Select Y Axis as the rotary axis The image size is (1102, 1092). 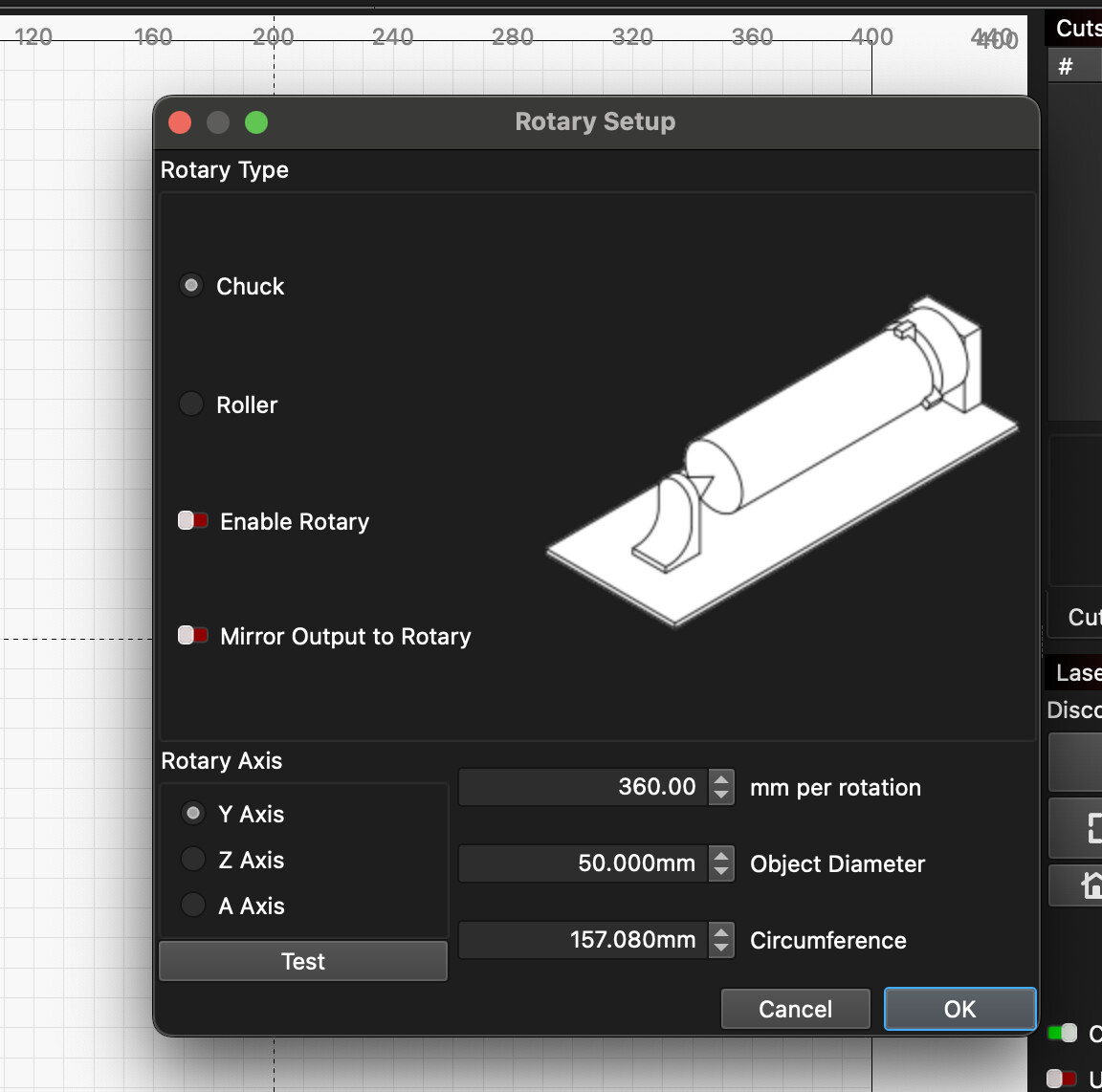click(193, 814)
